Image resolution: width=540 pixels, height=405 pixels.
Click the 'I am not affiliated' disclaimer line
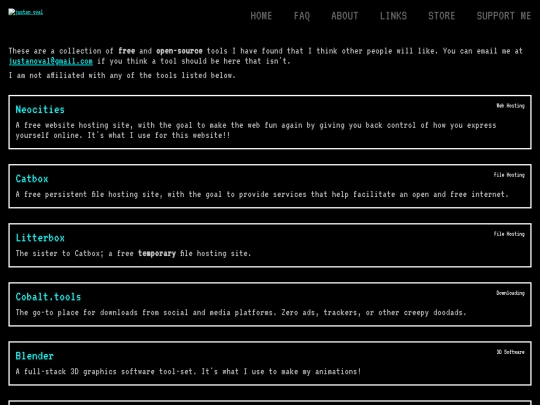(x=122, y=75)
